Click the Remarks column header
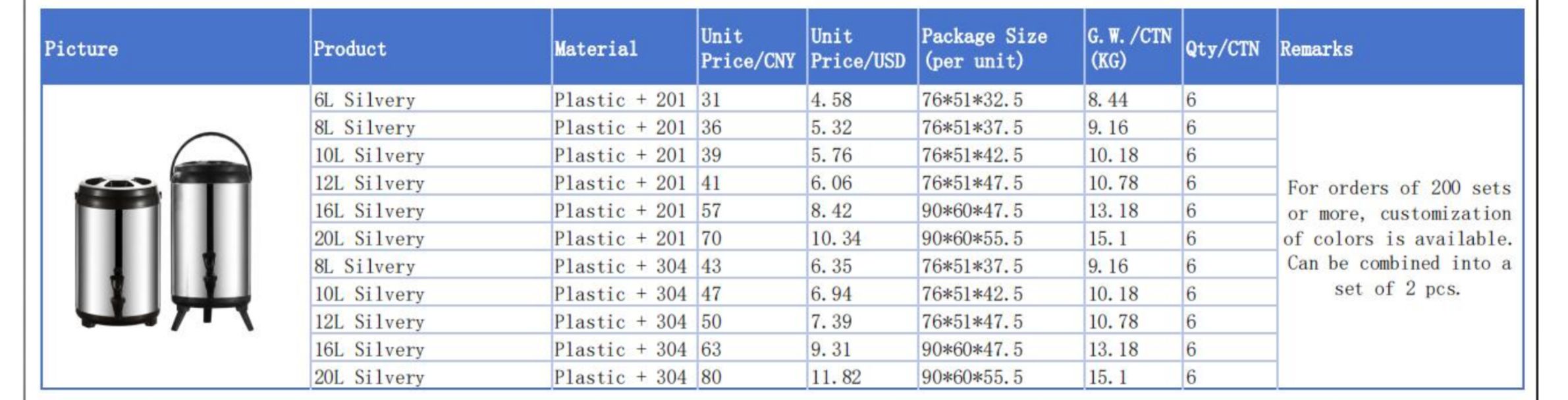 (1401, 47)
